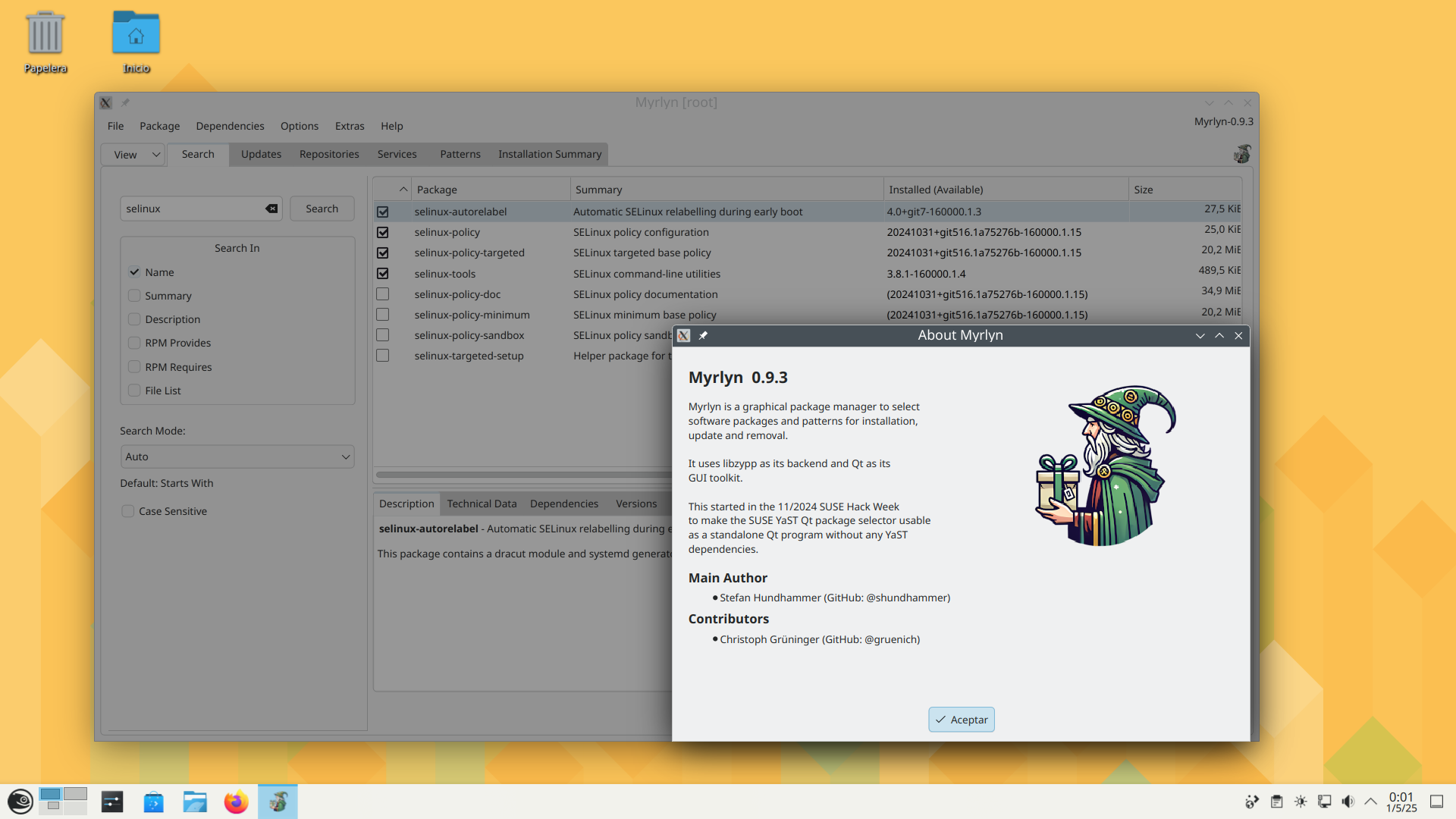The image size is (1456, 819).
Task: Click the pin icon in the About Myrlyn title bar
Action: 703,335
